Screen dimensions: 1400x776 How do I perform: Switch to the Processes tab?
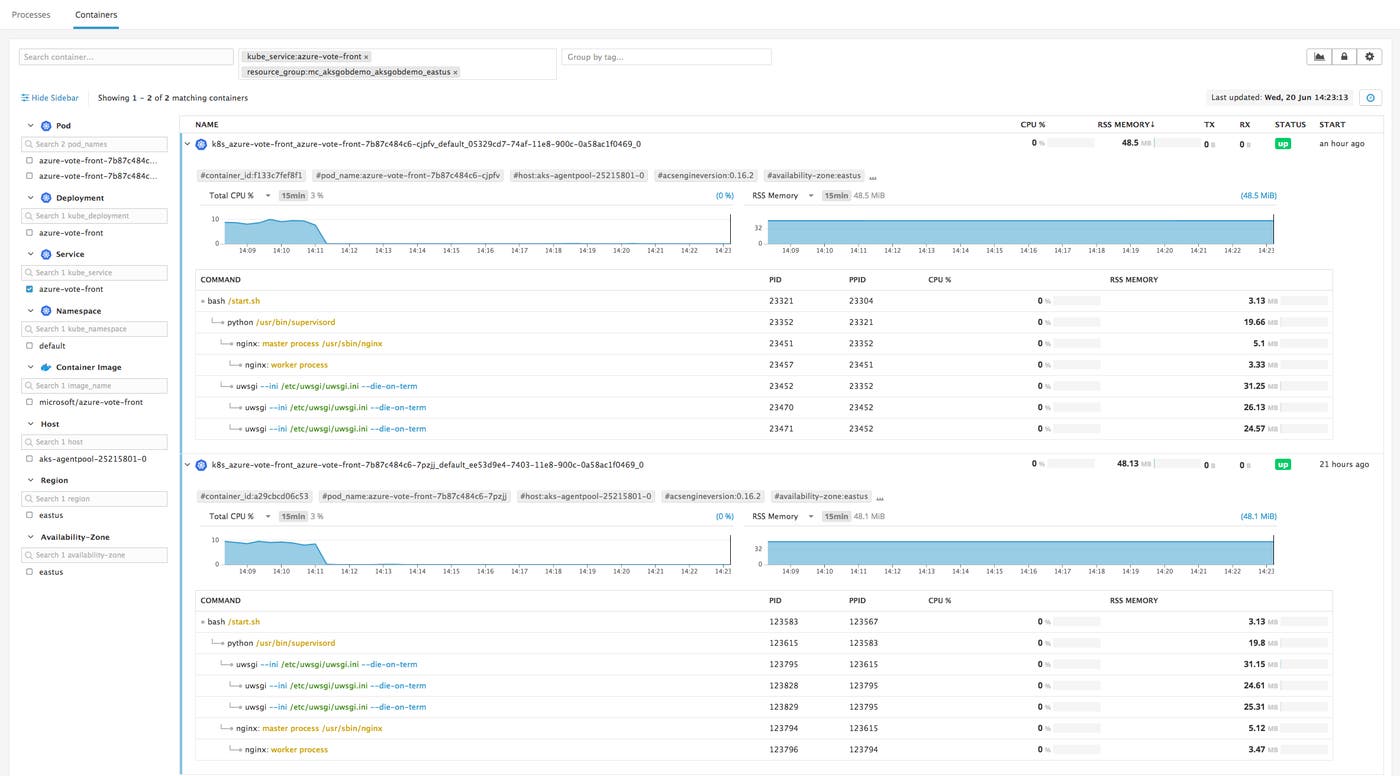coord(31,15)
